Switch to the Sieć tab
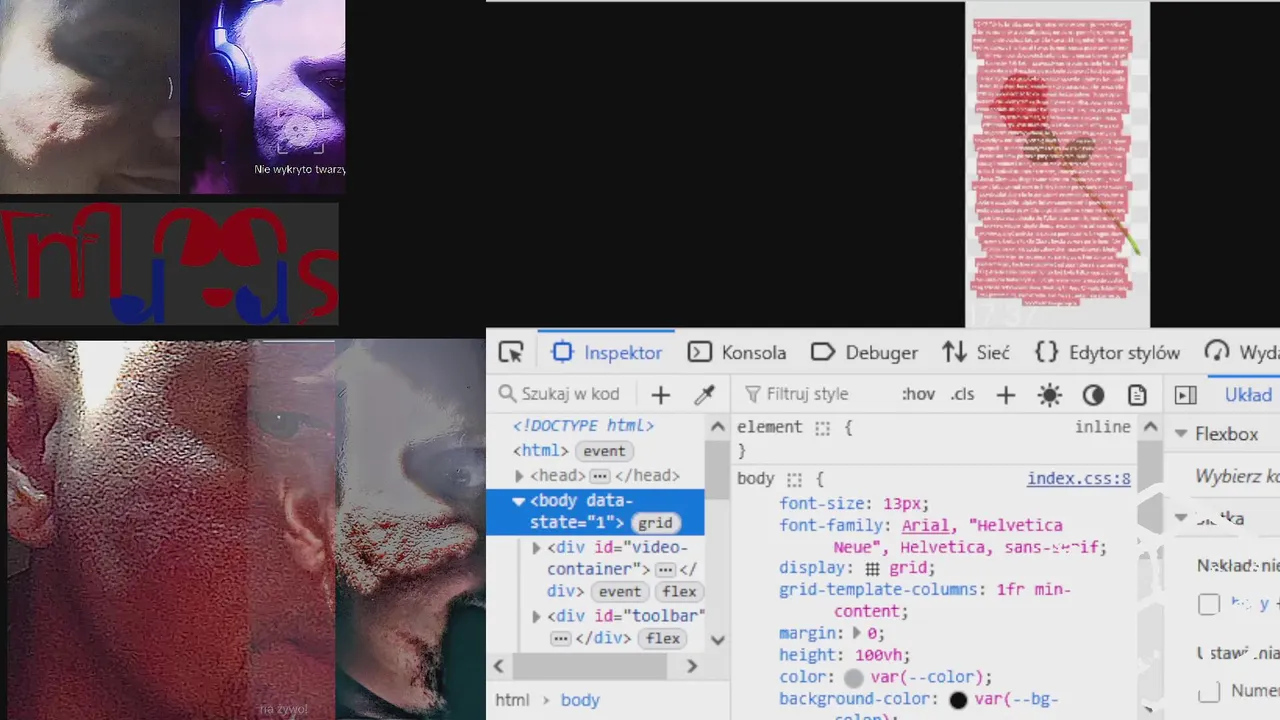This screenshot has height=720, width=1280. [x=976, y=352]
